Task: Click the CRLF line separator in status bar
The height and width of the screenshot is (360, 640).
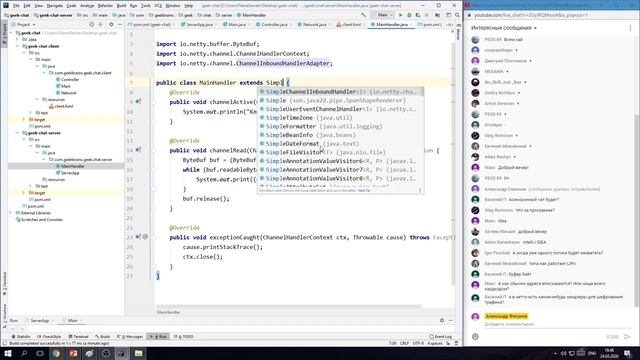Action: tap(404, 343)
